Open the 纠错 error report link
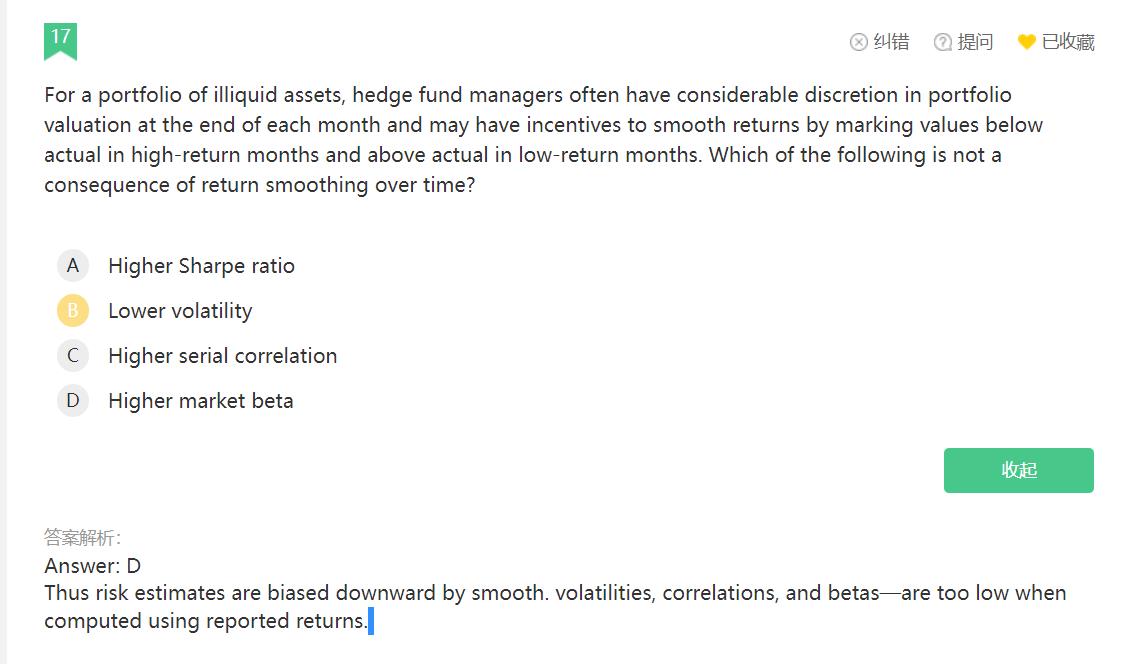 pyautogui.click(x=891, y=42)
